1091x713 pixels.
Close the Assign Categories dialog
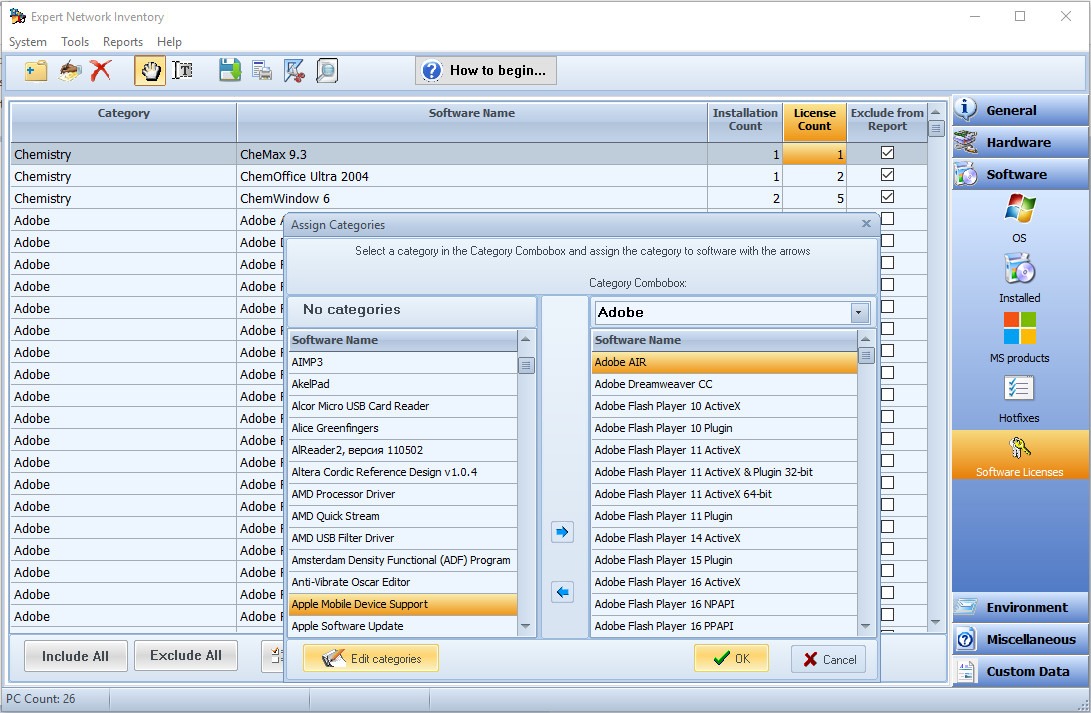866,224
